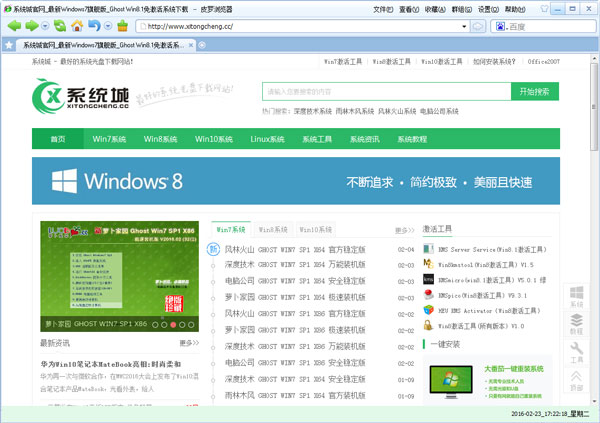Click the 萝卜家园 Ghost Win7 slideshow image
The image size is (600, 423).
119,276
